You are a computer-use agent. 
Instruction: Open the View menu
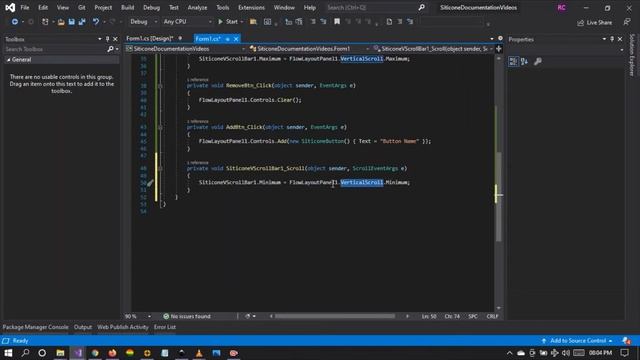point(62,7)
